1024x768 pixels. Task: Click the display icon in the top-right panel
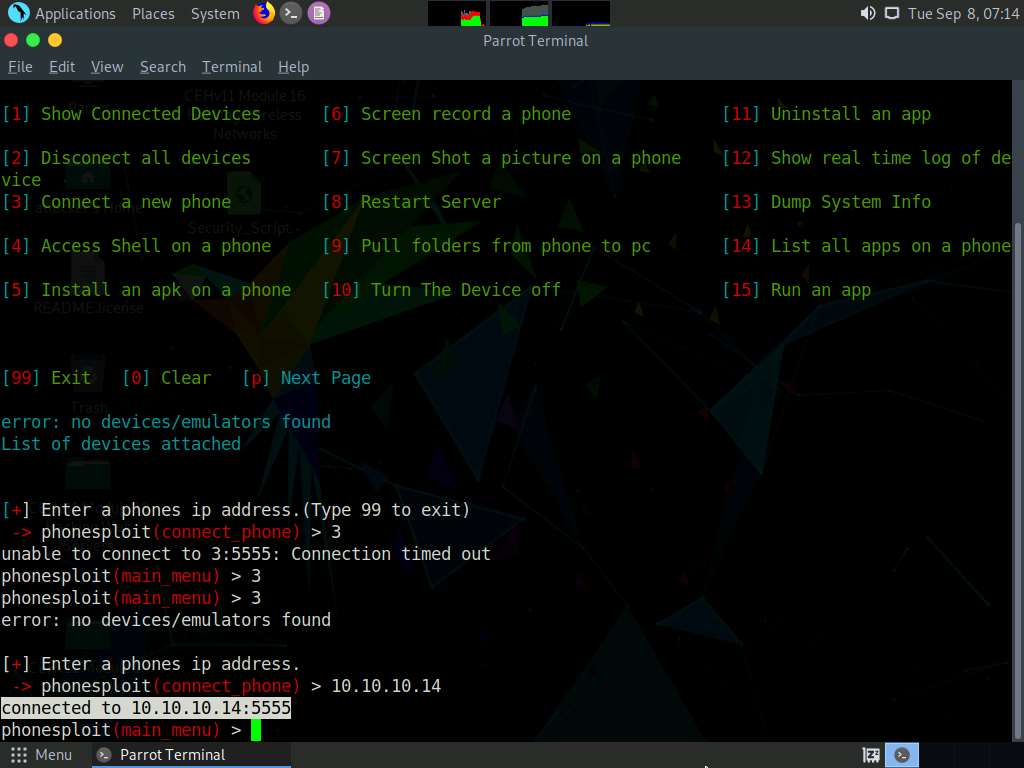[892, 13]
